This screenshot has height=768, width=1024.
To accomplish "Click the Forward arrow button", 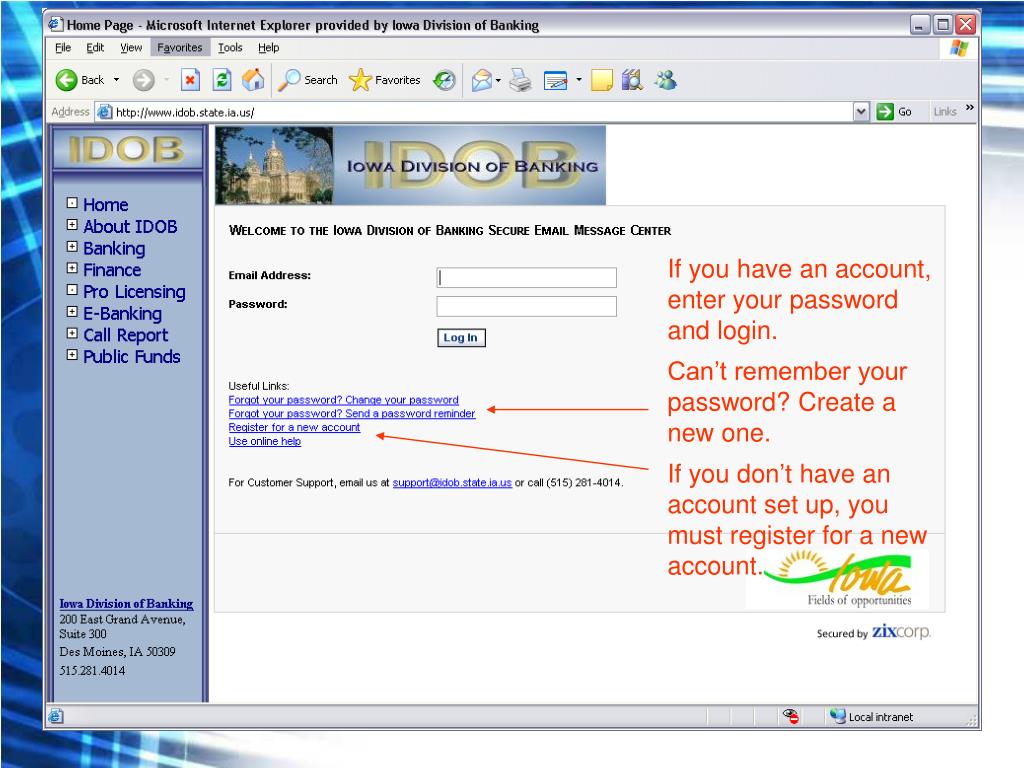I will click(144, 80).
